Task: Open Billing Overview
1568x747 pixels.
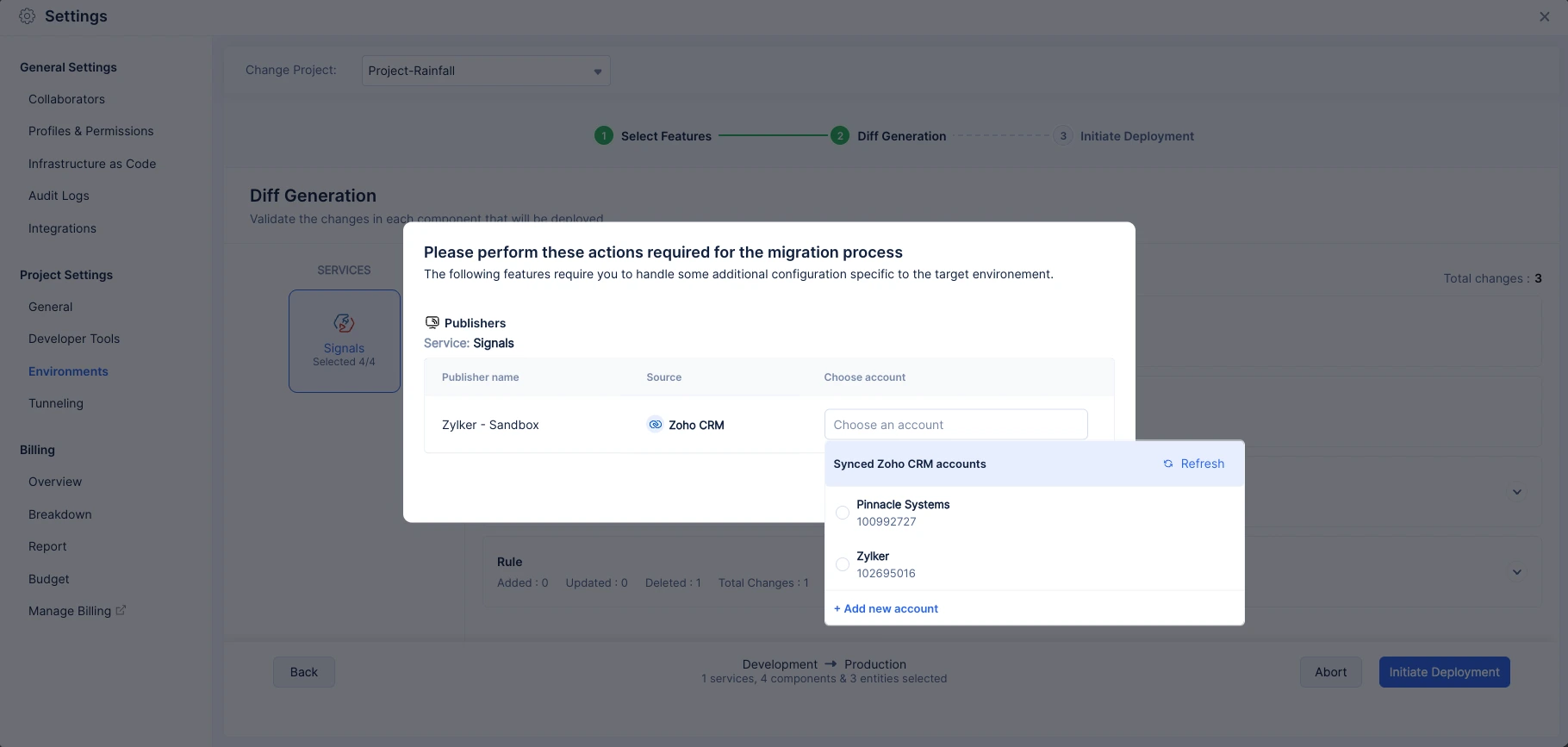Action: [x=55, y=482]
